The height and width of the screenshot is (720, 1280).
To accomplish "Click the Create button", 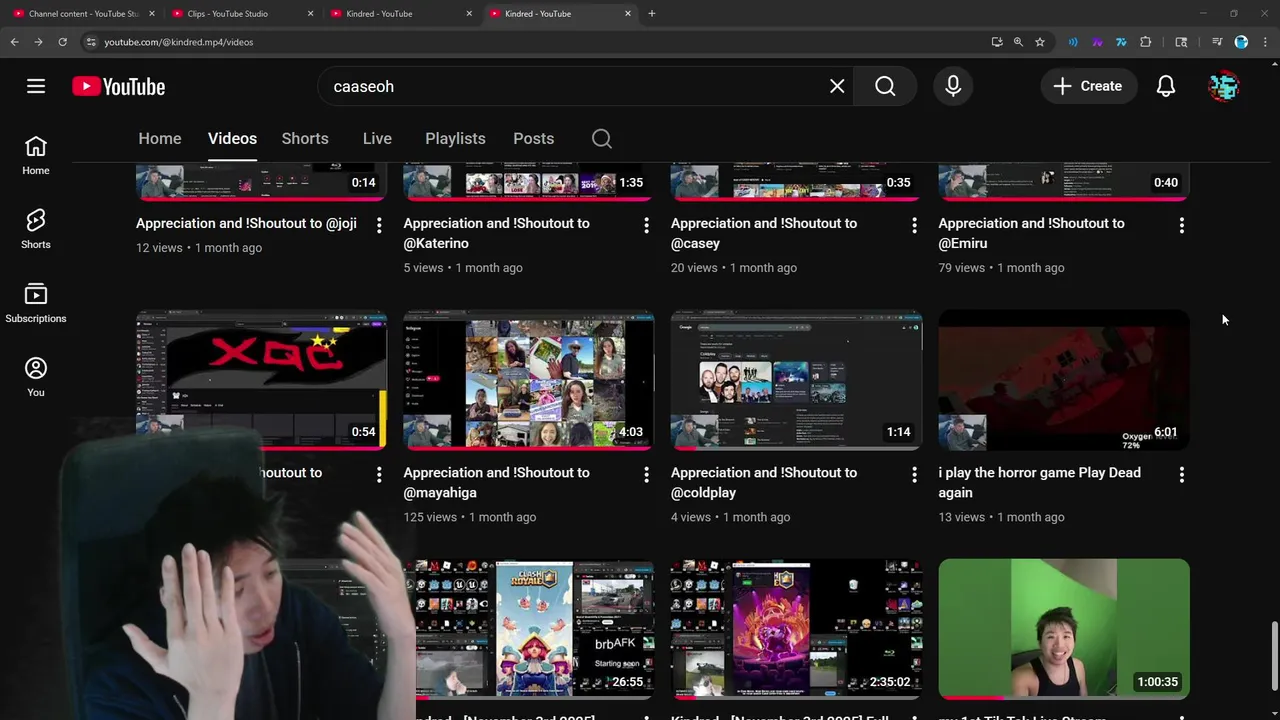I will 1088,86.
